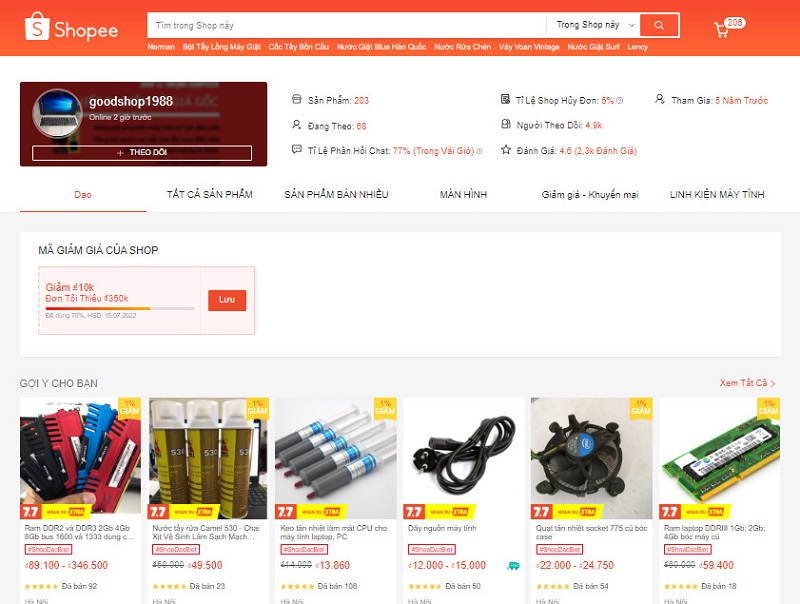Click the Nước Rửa Chén suggested search link
The width and height of the screenshot is (800, 604).
pos(462,46)
